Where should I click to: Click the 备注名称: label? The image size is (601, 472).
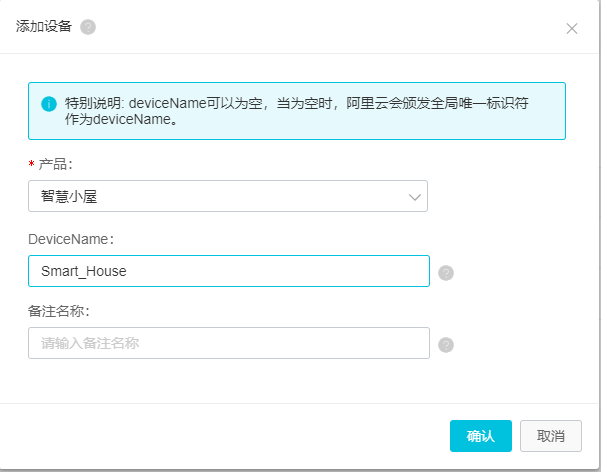pos(58,311)
